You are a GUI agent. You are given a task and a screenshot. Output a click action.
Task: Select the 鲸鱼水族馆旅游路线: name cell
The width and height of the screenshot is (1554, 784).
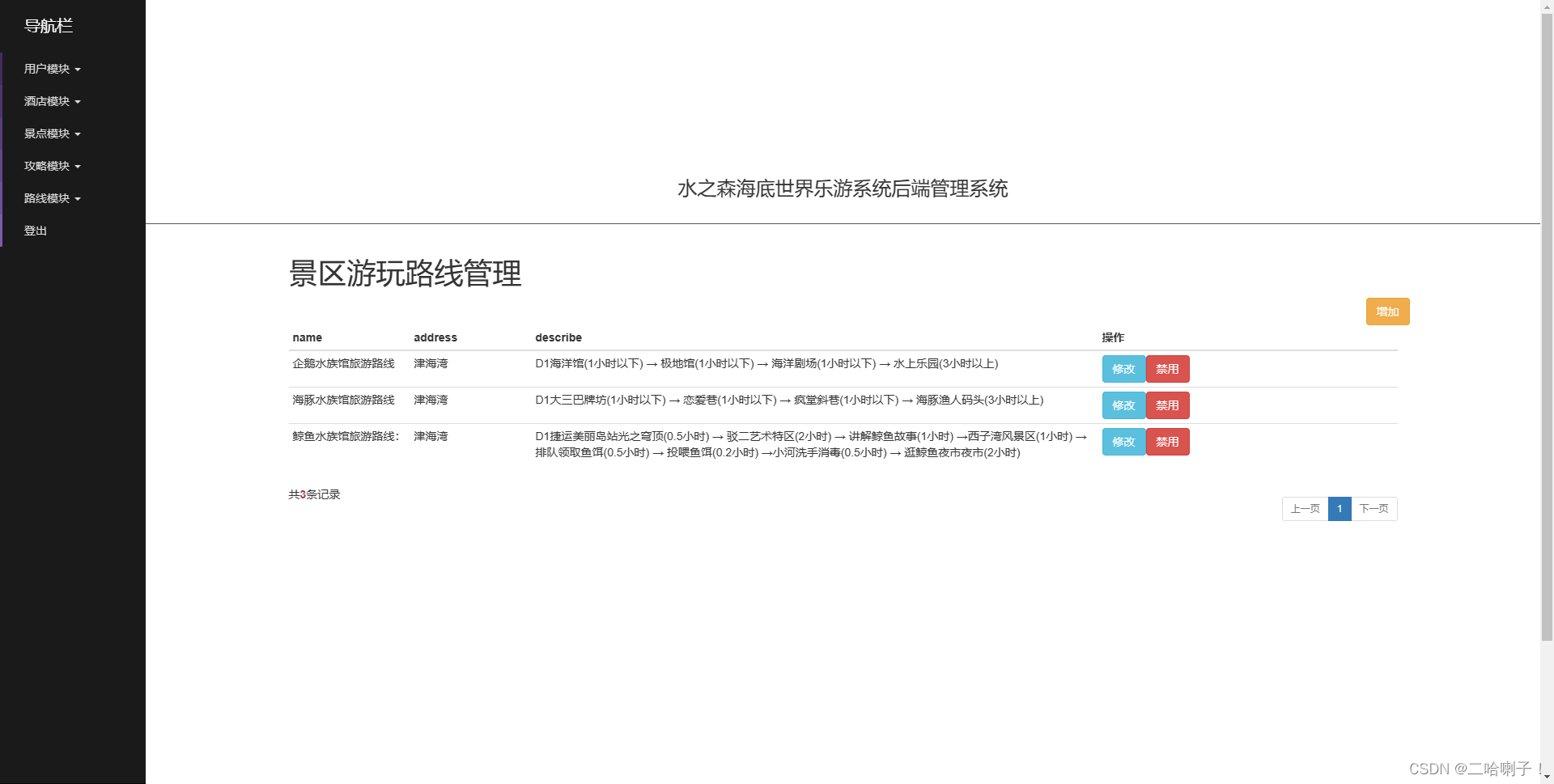346,437
